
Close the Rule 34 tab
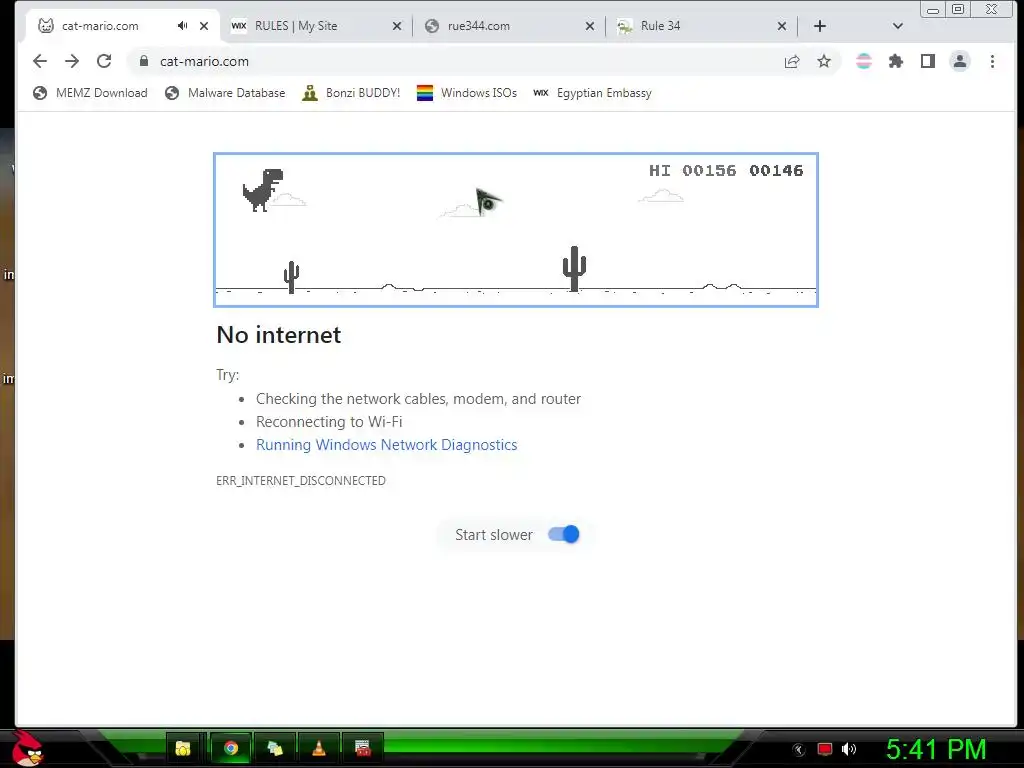[782, 26]
